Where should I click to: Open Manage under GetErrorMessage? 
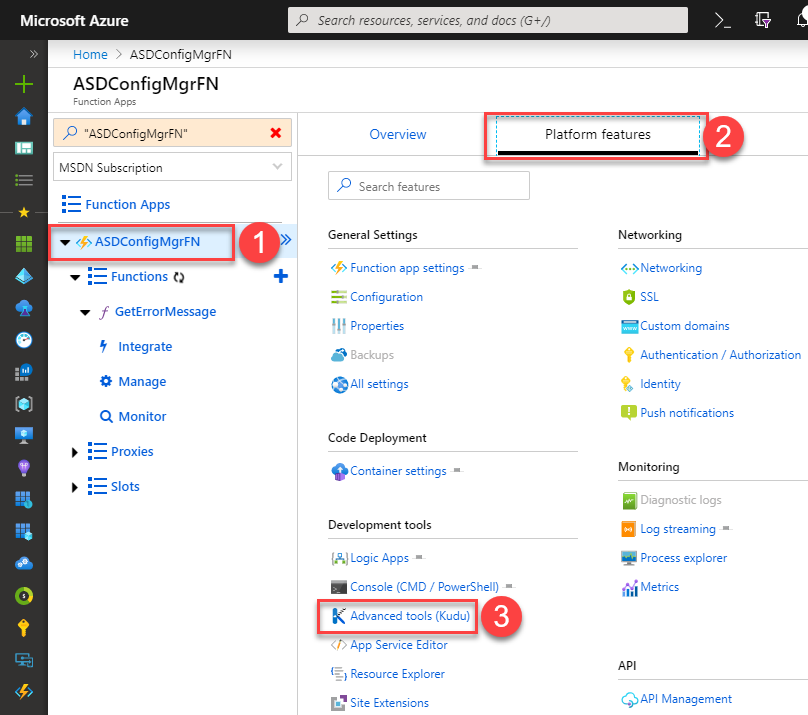pyautogui.click(x=142, y=382)
